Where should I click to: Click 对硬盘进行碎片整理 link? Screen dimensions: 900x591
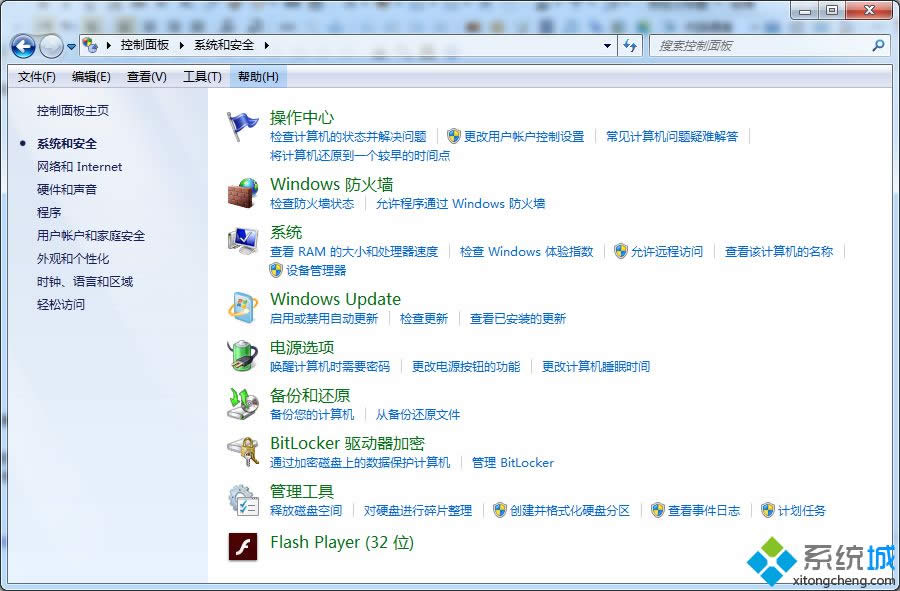click(418, 511)
